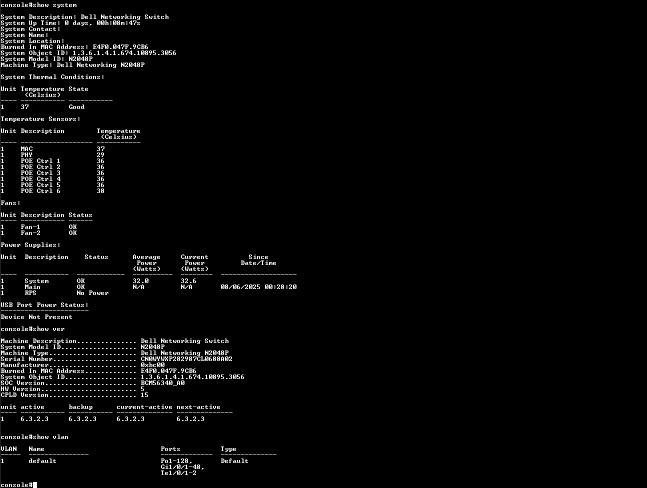
Task: Select the PHY sensor row showing 29
Action: pyautogui.click(x=53, y=155)
